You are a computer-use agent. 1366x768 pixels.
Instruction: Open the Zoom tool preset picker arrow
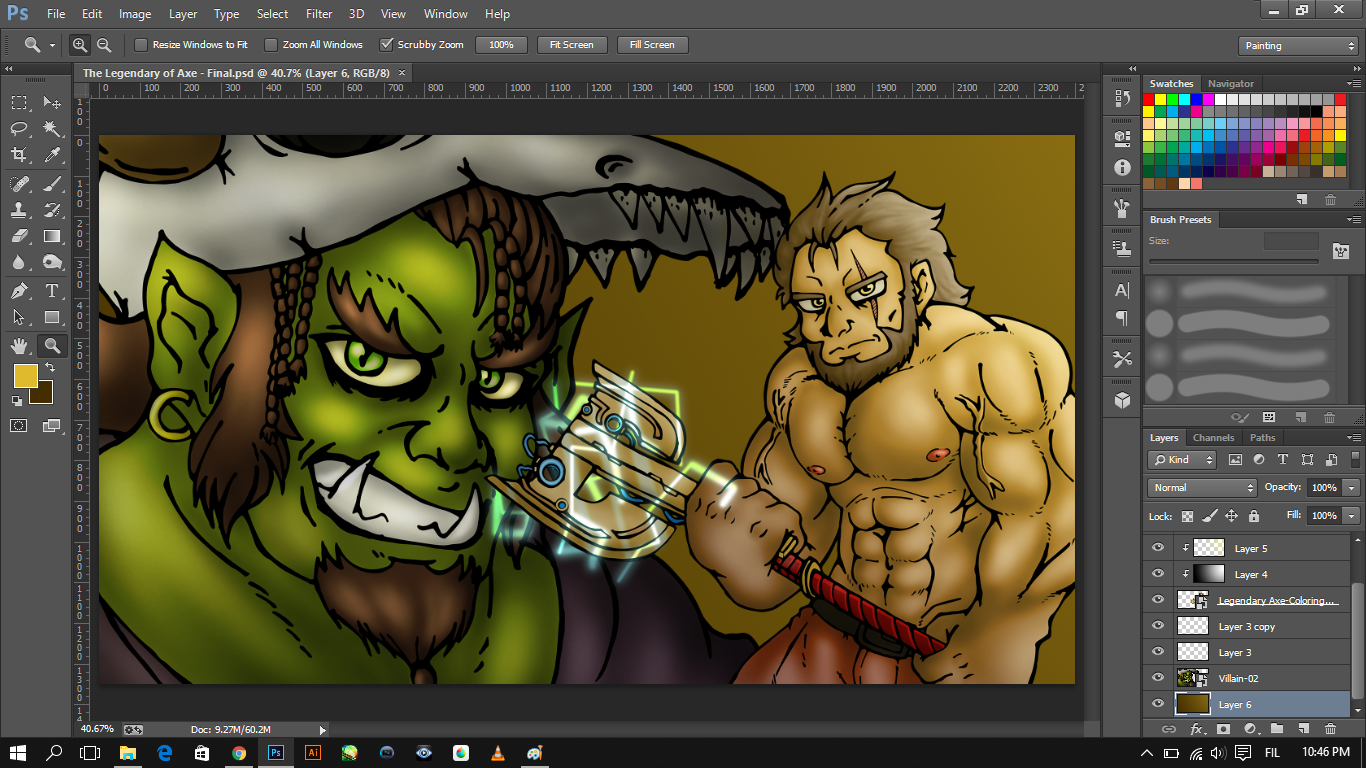[x=52, y=46]
